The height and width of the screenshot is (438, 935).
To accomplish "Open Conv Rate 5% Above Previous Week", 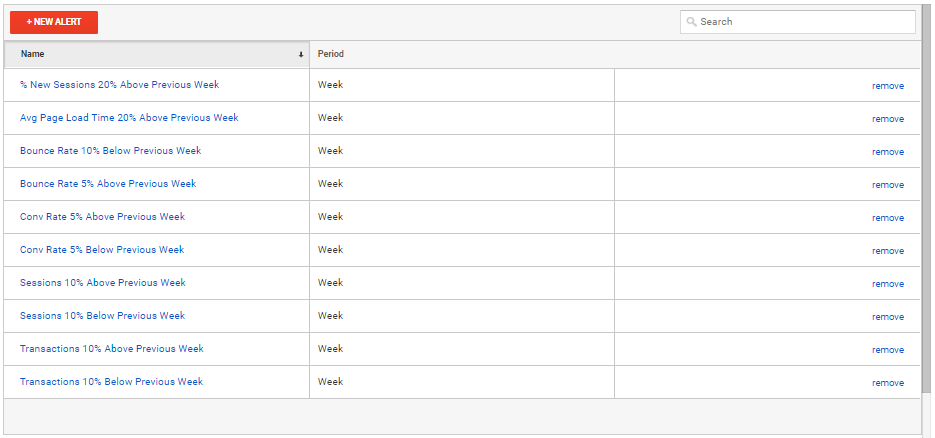I will [102, 216].
